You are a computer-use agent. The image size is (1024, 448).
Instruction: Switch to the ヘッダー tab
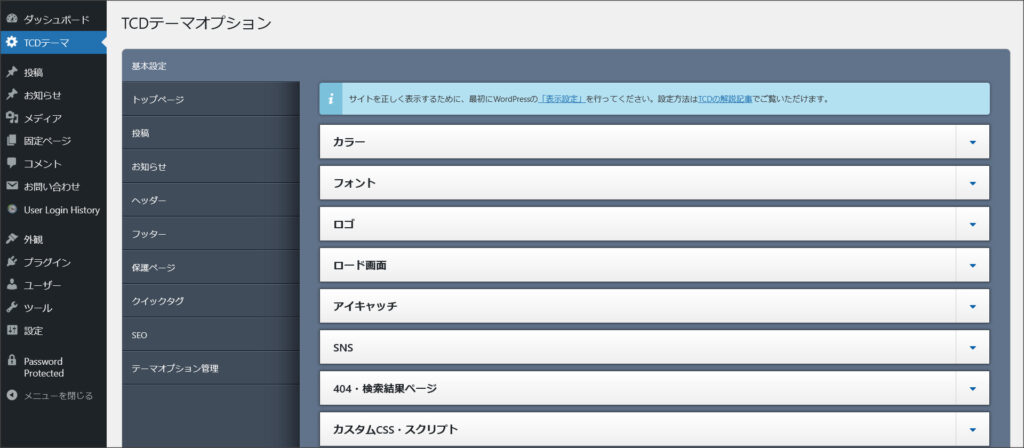click(x=149, y=200)
